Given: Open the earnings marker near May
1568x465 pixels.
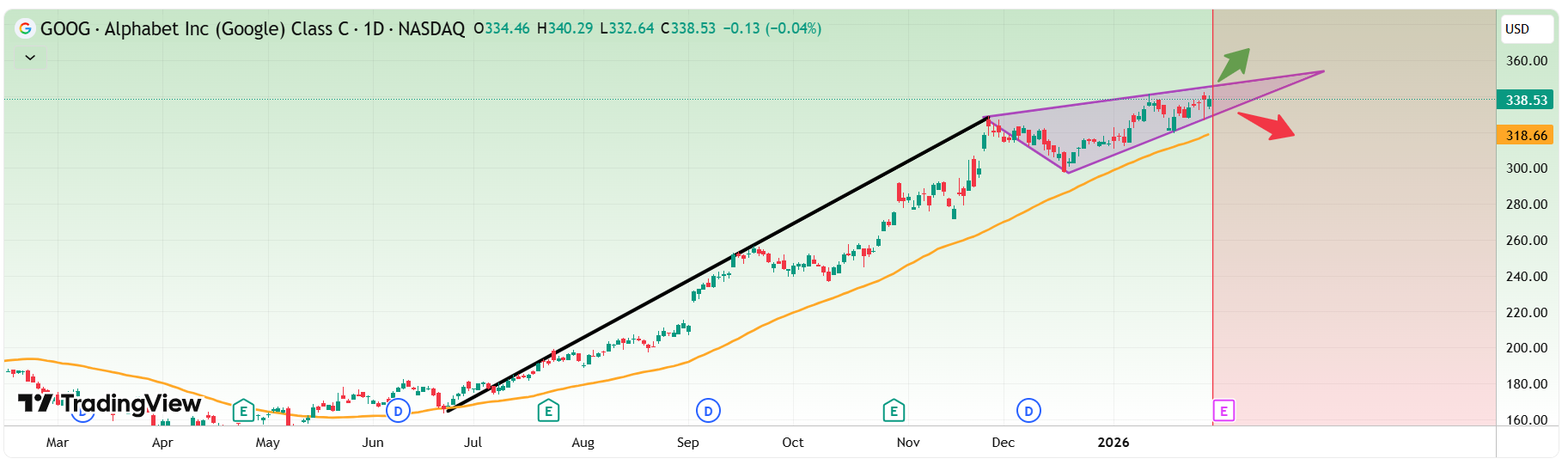Looking at the screenshot, I should pos(243,411).
